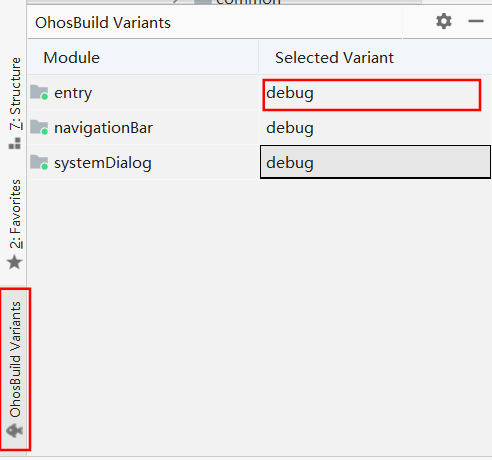Open the navigationBar variant dropdown

[375, 127]
